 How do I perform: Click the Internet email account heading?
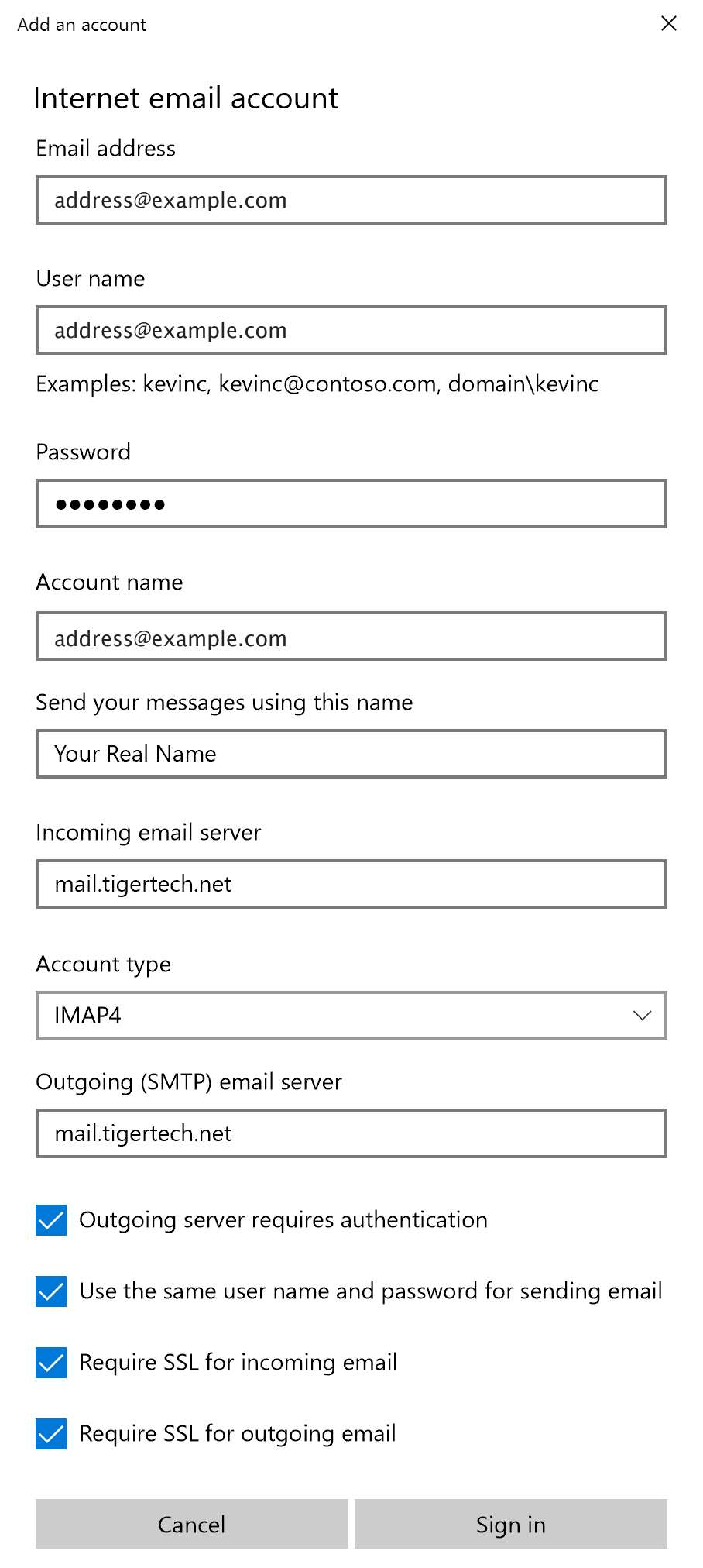[x=186, y=98]
